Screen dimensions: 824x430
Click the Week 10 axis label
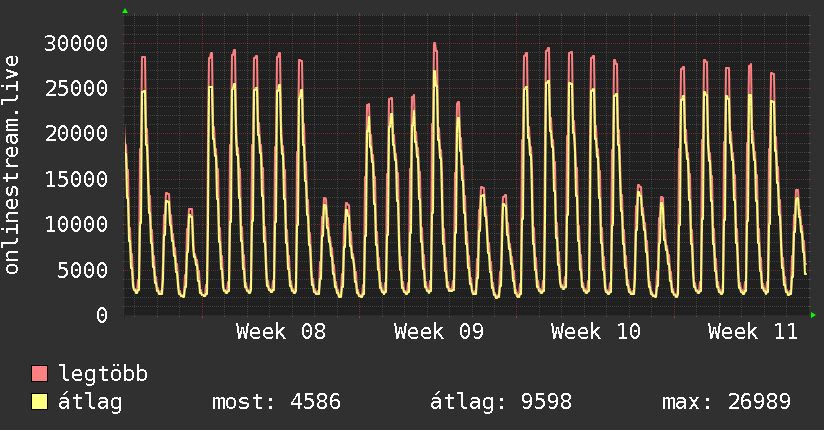pos(596,332)
